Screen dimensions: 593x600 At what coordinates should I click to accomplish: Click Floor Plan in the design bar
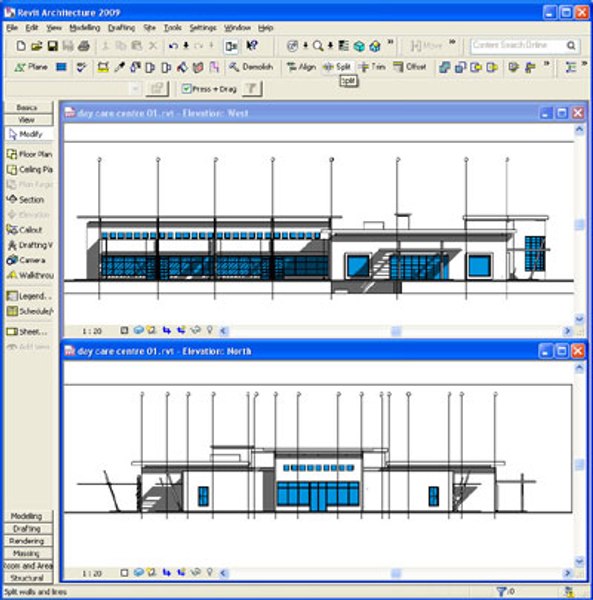tap(29, 154)
